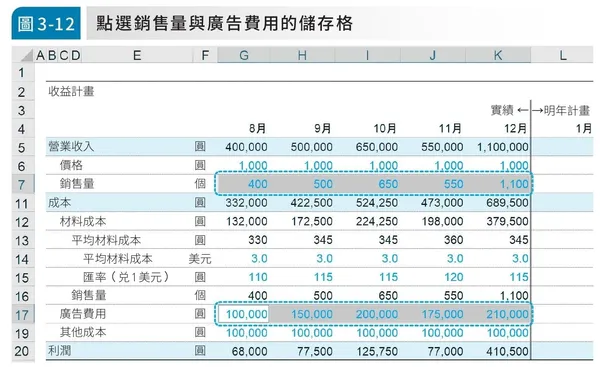Click the 524,250 cost cell
The width and height of the screenshot is (600, 367).
[x=377, y=203]
